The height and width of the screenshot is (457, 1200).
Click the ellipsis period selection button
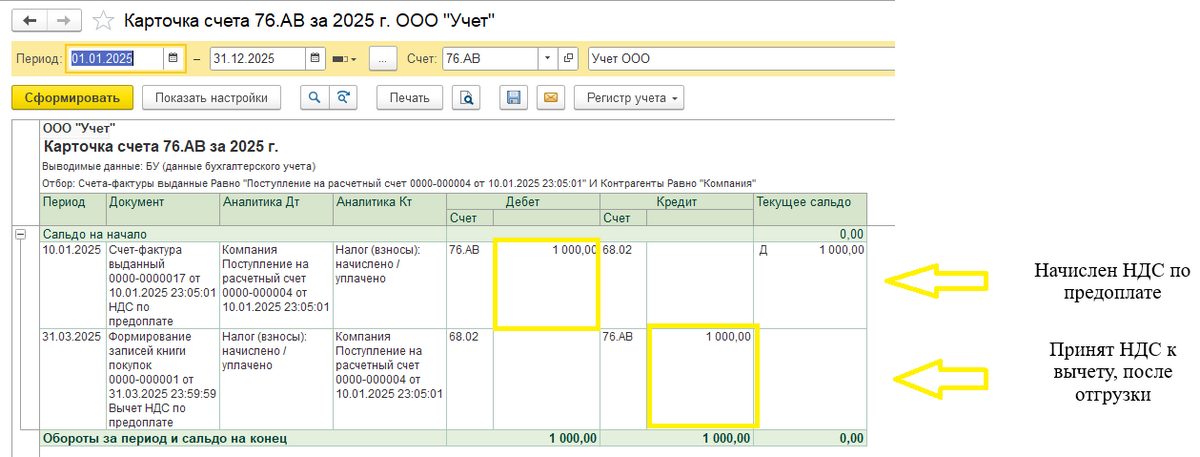coord(384,59)
